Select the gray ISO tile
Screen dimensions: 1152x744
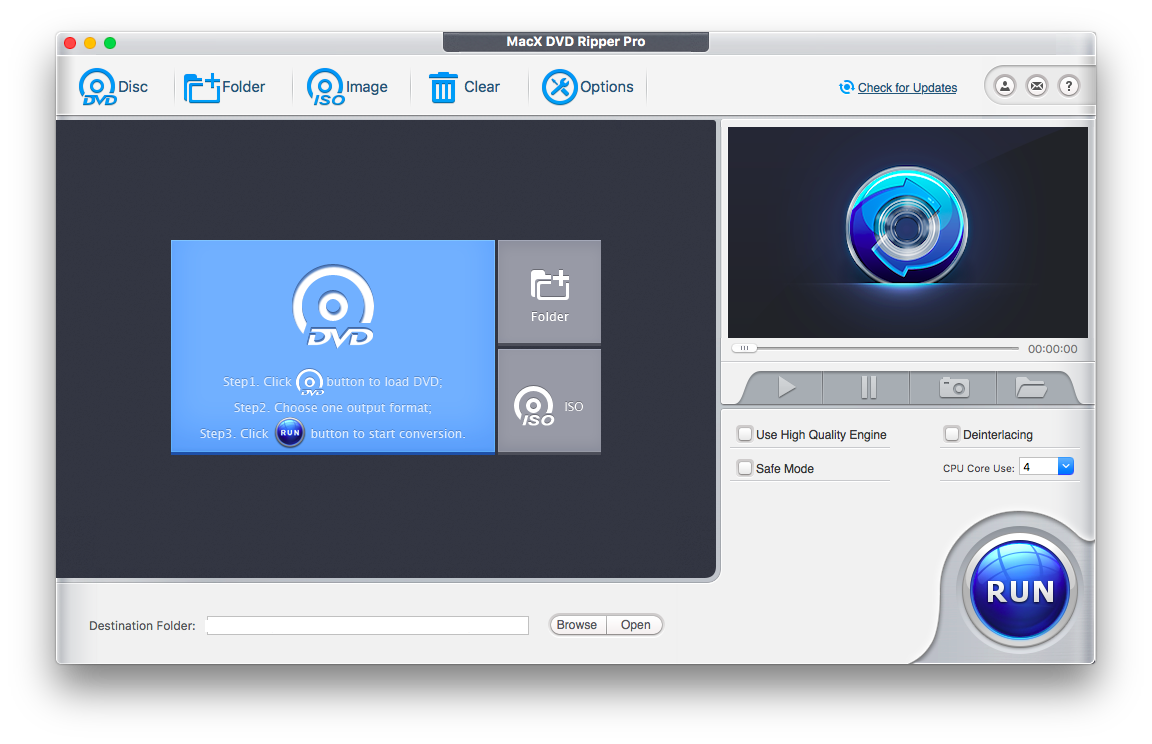click(550, 401)
